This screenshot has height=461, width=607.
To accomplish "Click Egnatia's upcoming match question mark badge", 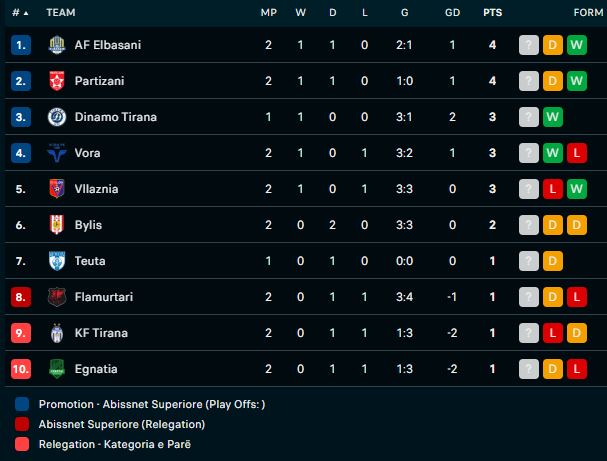I will [x=528, y=369].
